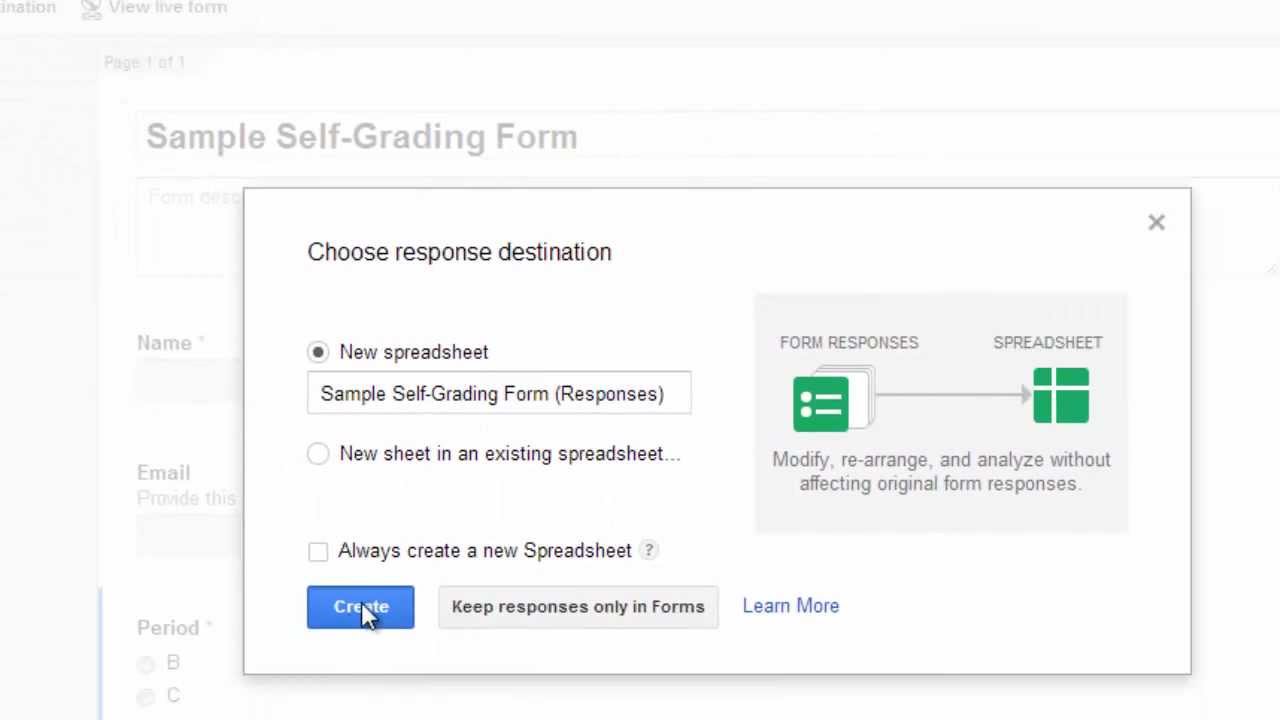Viewport: 1280px width, 720px height.
Task: Click the Page 1 of 1 label
Action: [x=145, y=62]
